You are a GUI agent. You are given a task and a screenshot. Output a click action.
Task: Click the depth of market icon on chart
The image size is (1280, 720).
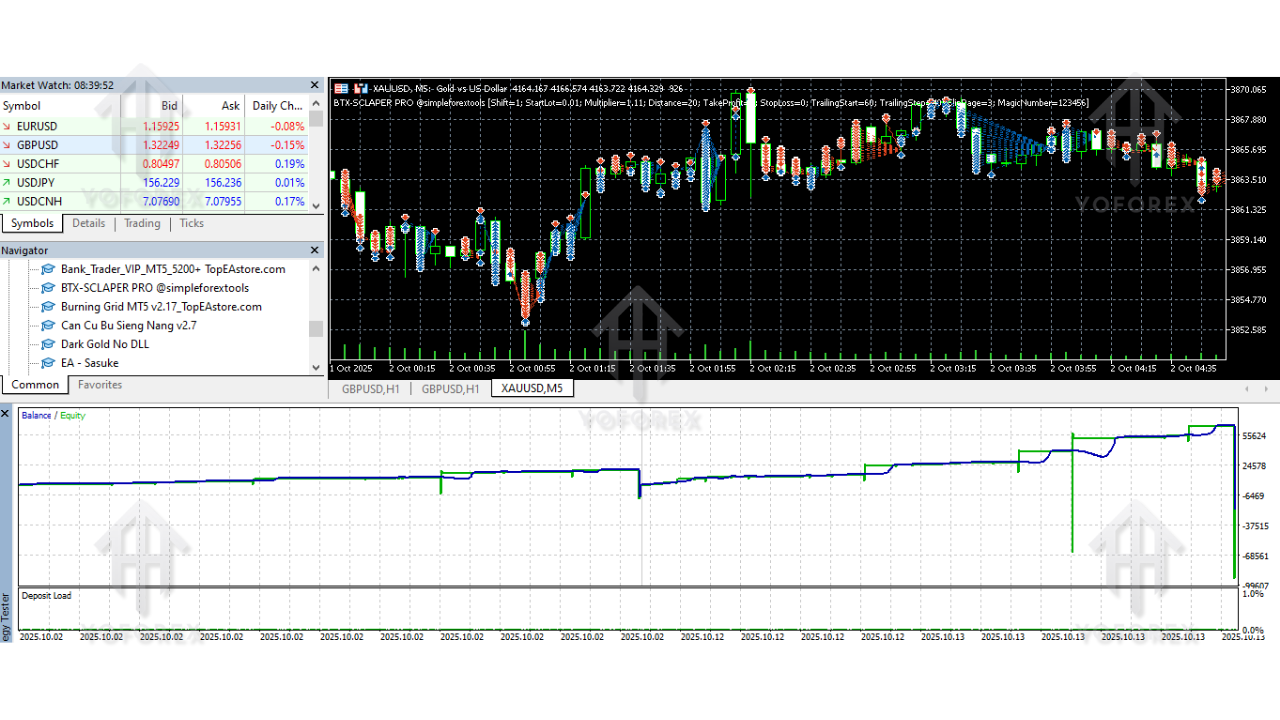pos(342,88)
